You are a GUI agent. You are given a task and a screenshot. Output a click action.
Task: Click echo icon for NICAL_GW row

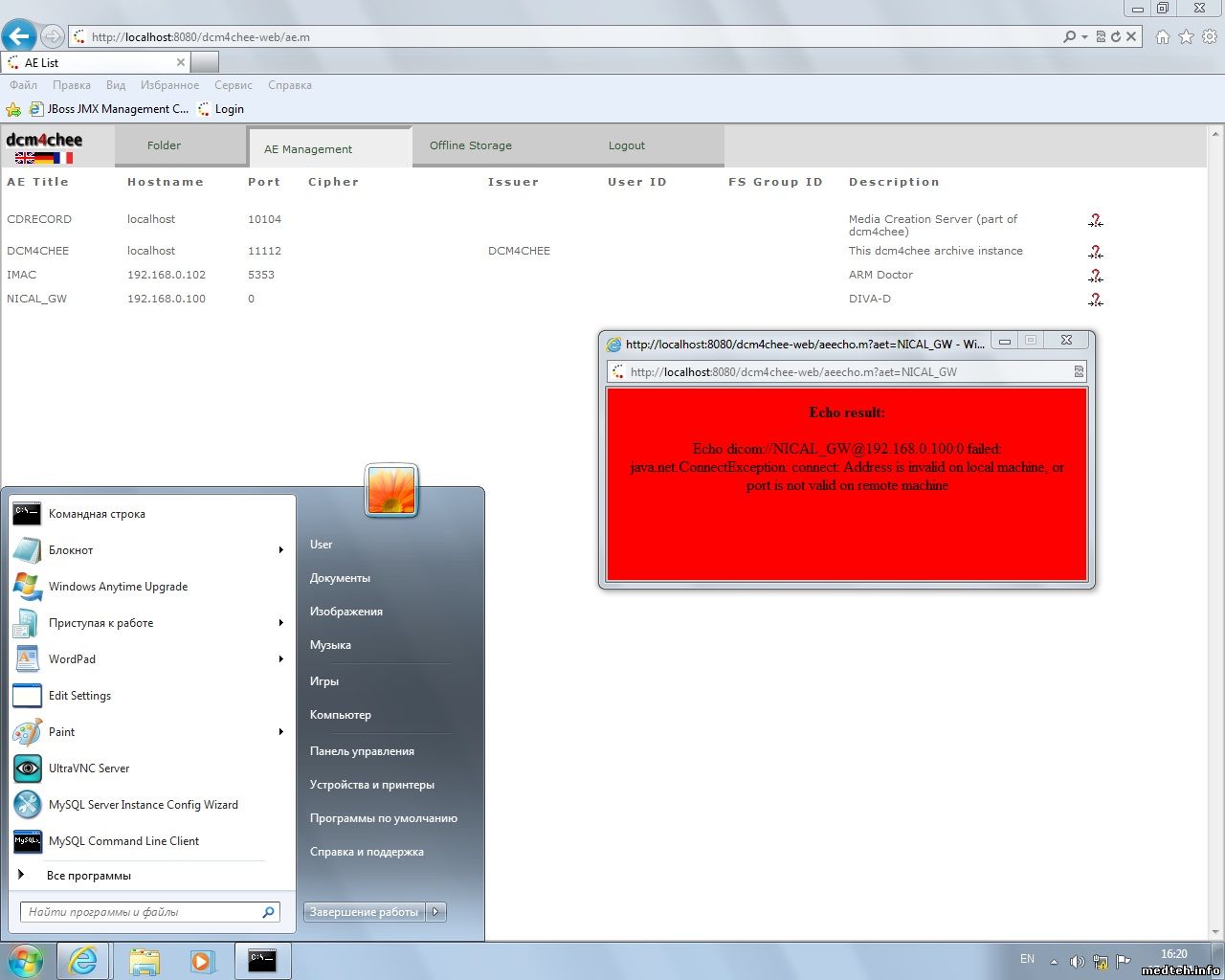[1096, 300]
